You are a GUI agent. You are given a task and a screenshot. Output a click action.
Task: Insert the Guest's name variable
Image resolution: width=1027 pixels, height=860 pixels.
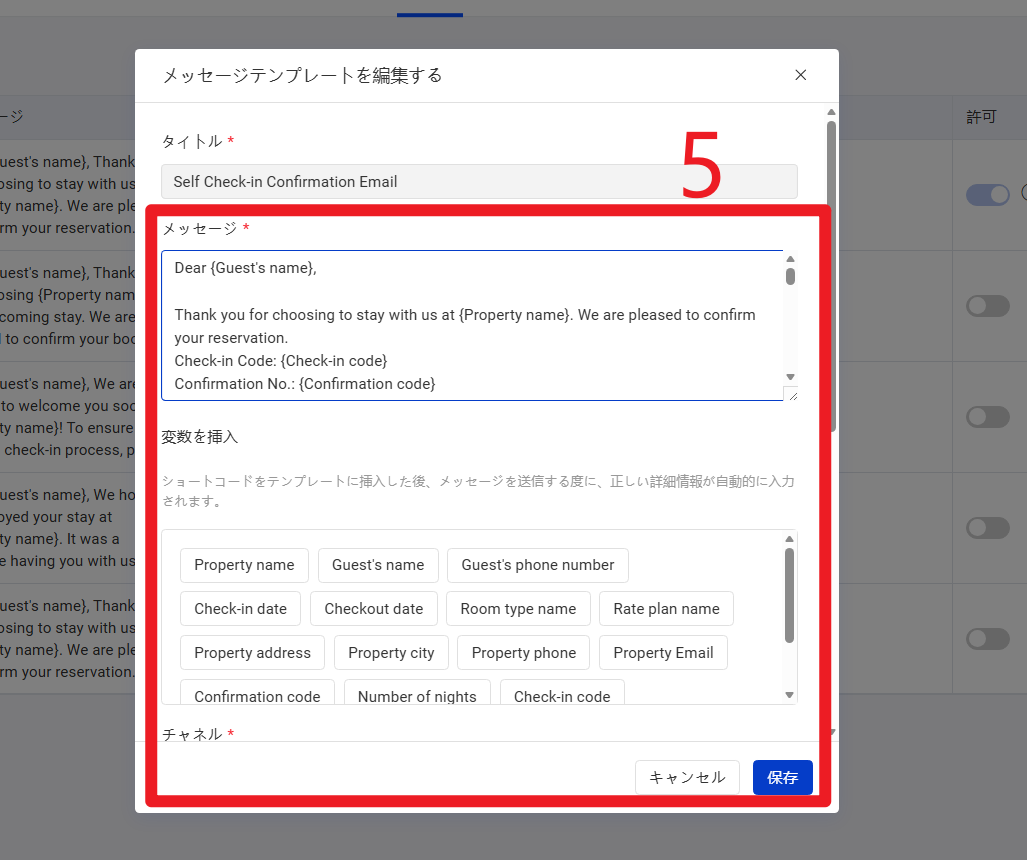point(378,565)
